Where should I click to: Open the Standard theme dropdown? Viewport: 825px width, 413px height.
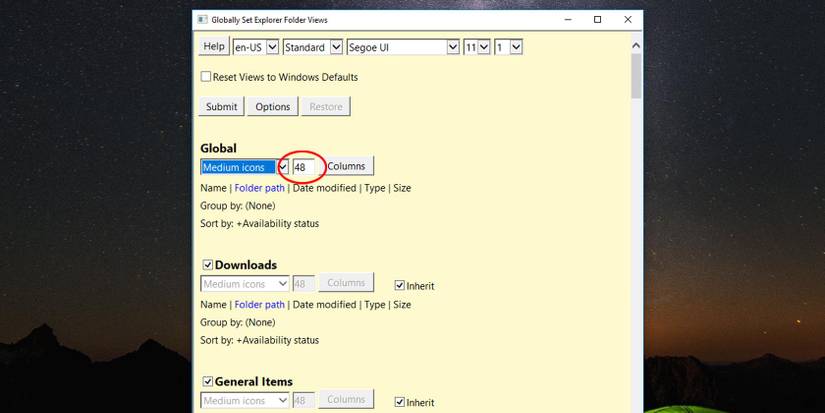point(313,47)
